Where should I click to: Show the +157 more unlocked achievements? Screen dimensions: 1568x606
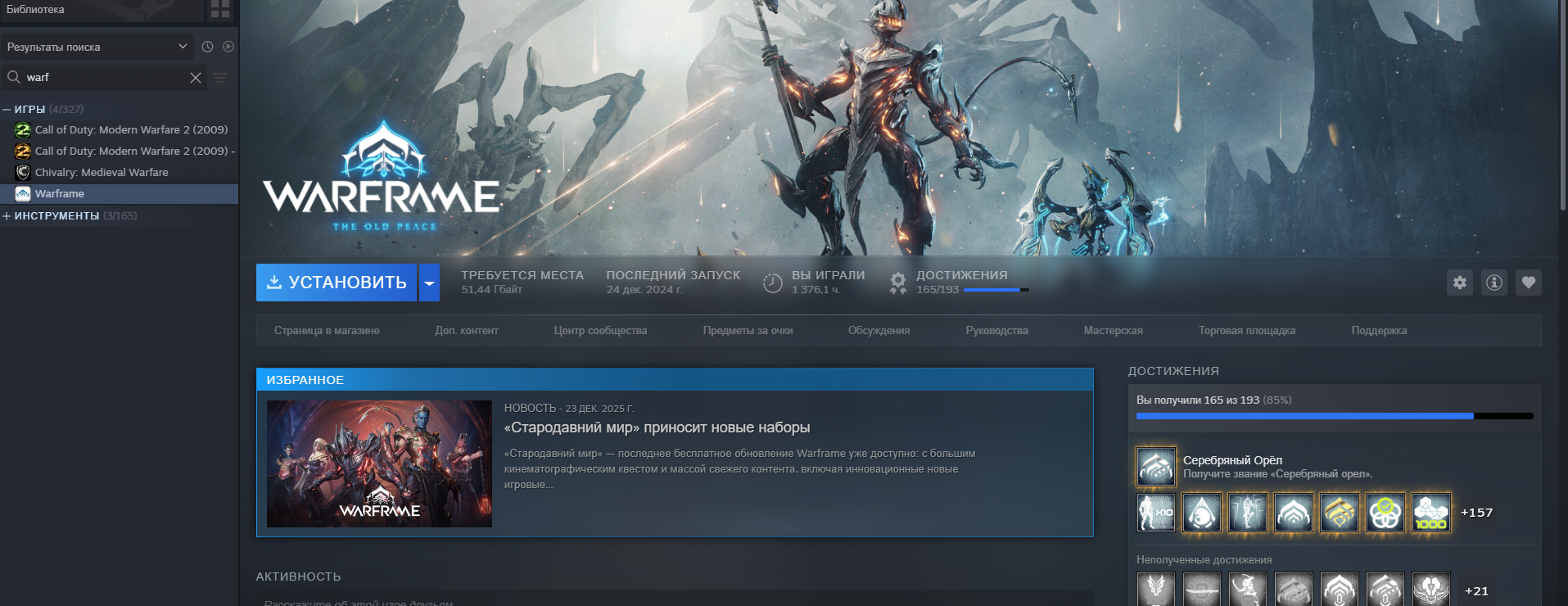click(x=1476, y=513)
